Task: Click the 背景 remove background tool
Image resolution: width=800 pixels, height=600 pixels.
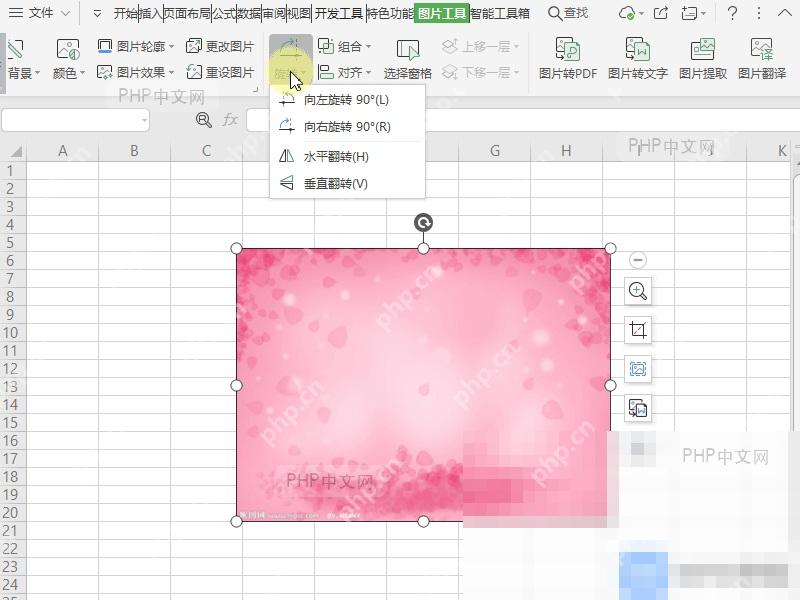Action: tap(20, 60)
